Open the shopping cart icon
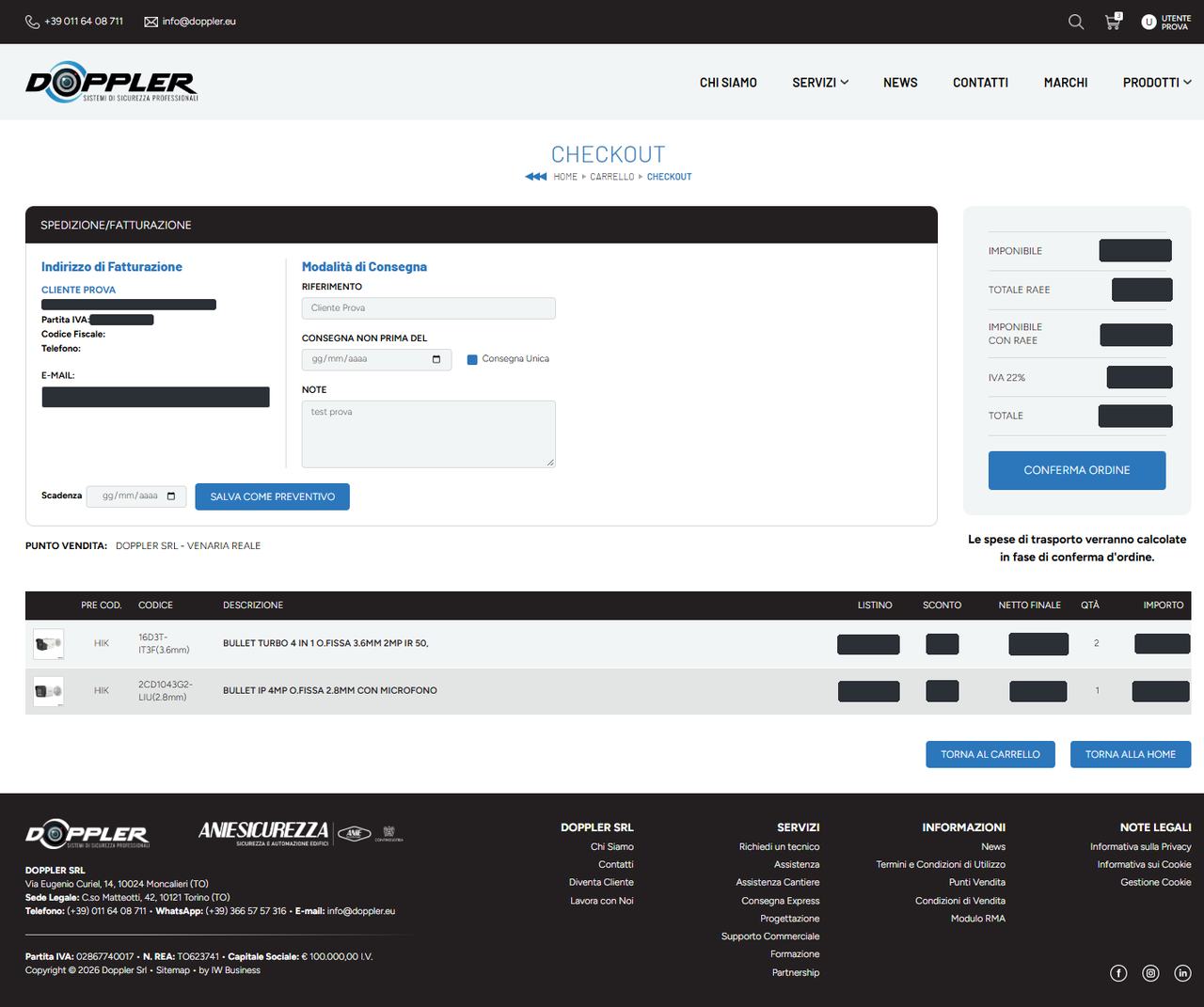 click(x=1113, y=22)
